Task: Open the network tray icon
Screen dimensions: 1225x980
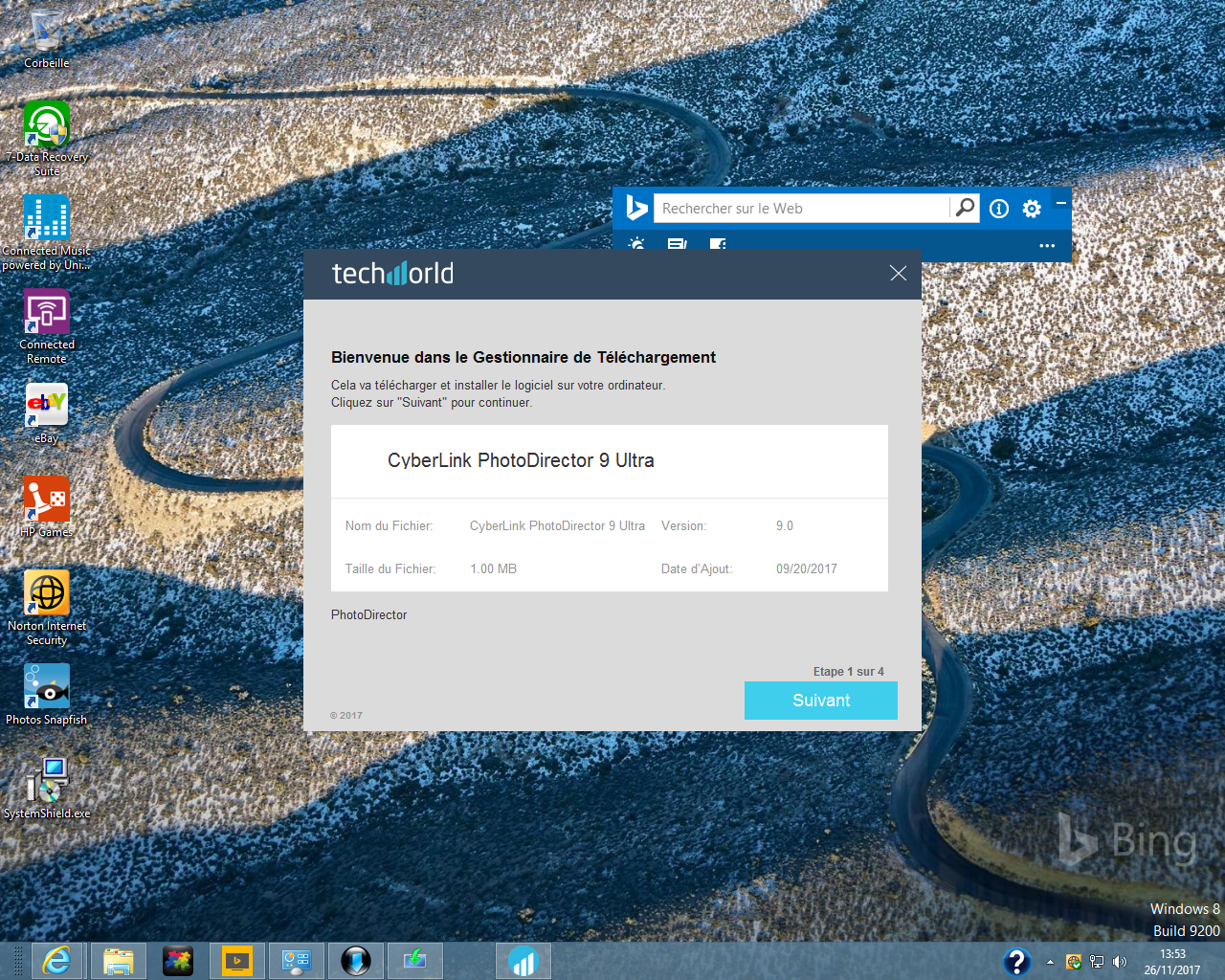Action: (1097, 962)
